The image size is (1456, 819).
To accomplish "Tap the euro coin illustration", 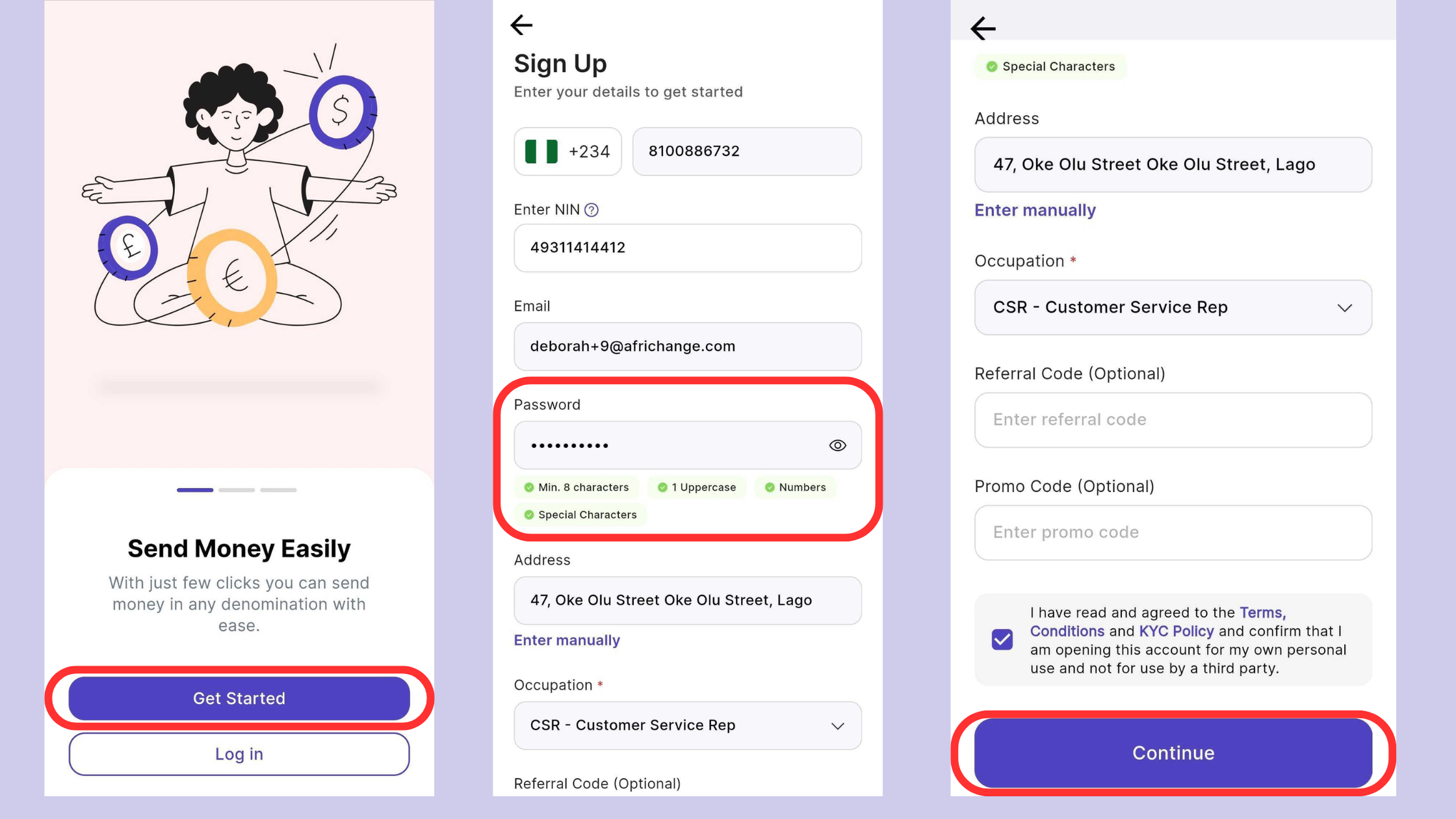I will click(x=232, y=278).
